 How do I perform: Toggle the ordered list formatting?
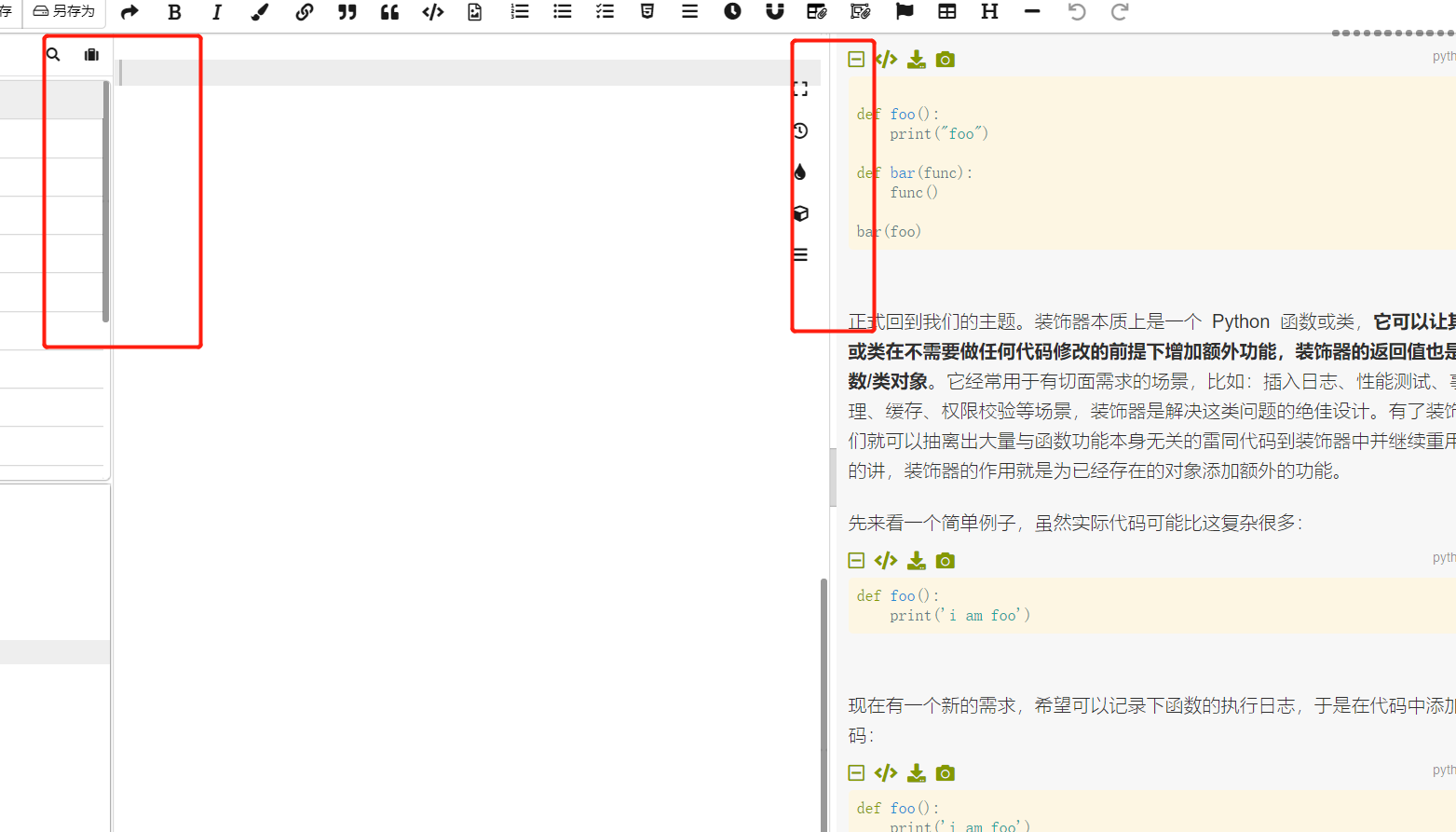[519, 12]
